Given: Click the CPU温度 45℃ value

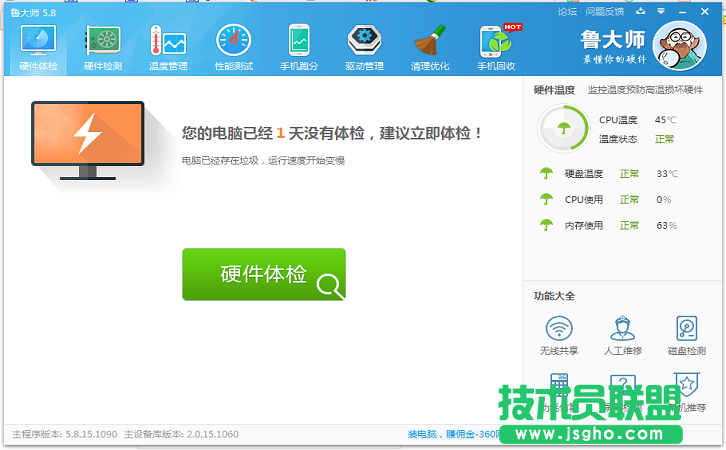Looking at the screenshot, I should [x=665, y=120].
